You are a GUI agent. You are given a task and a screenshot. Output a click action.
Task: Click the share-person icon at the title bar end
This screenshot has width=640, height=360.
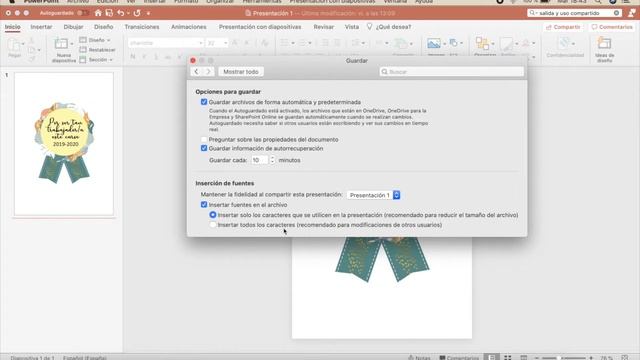coord(632,13)
